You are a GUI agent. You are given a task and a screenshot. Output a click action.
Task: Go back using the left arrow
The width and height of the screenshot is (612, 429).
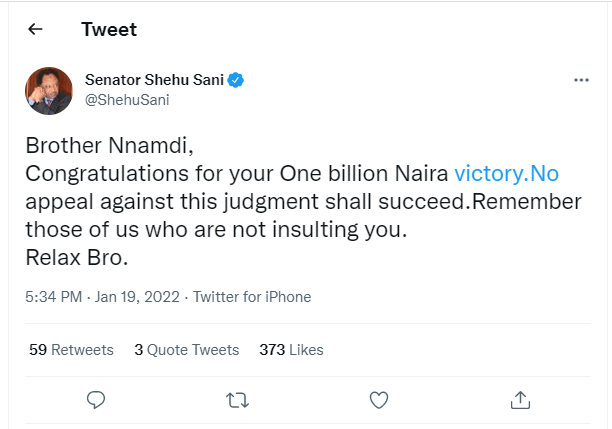36,29
